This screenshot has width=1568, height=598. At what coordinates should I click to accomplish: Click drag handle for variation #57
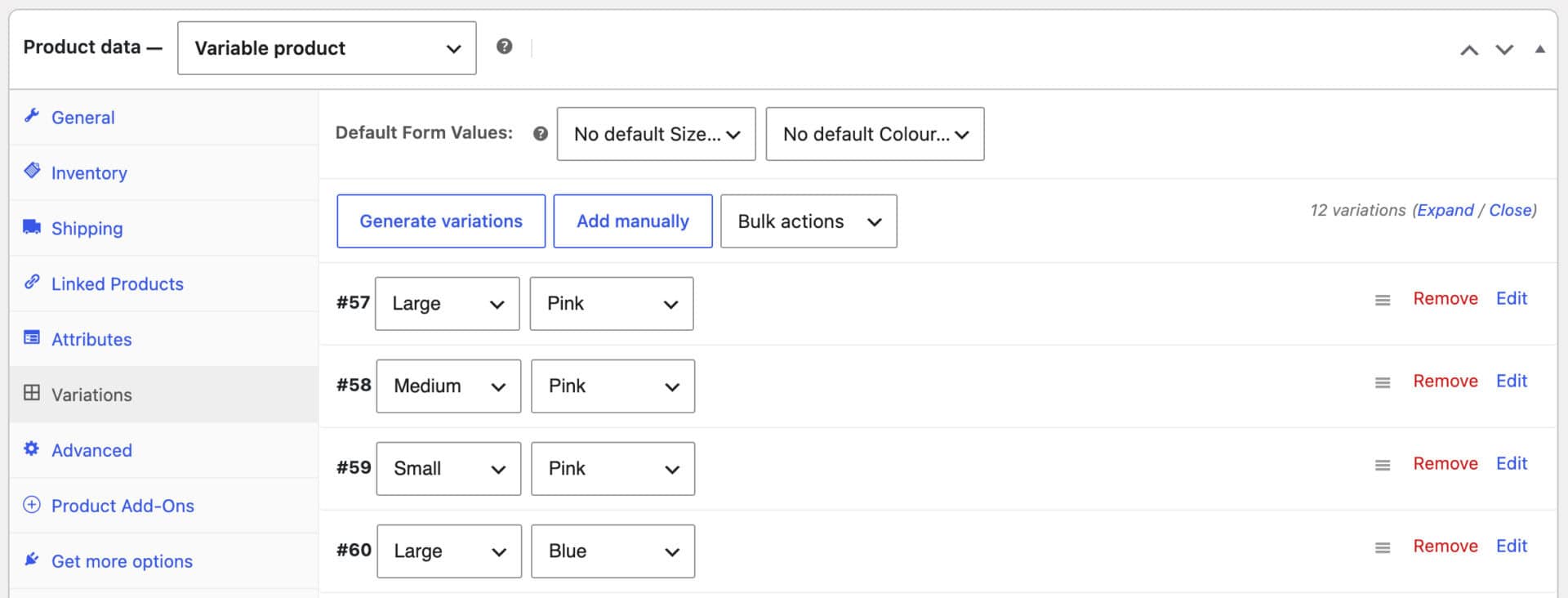(1383, 301)
